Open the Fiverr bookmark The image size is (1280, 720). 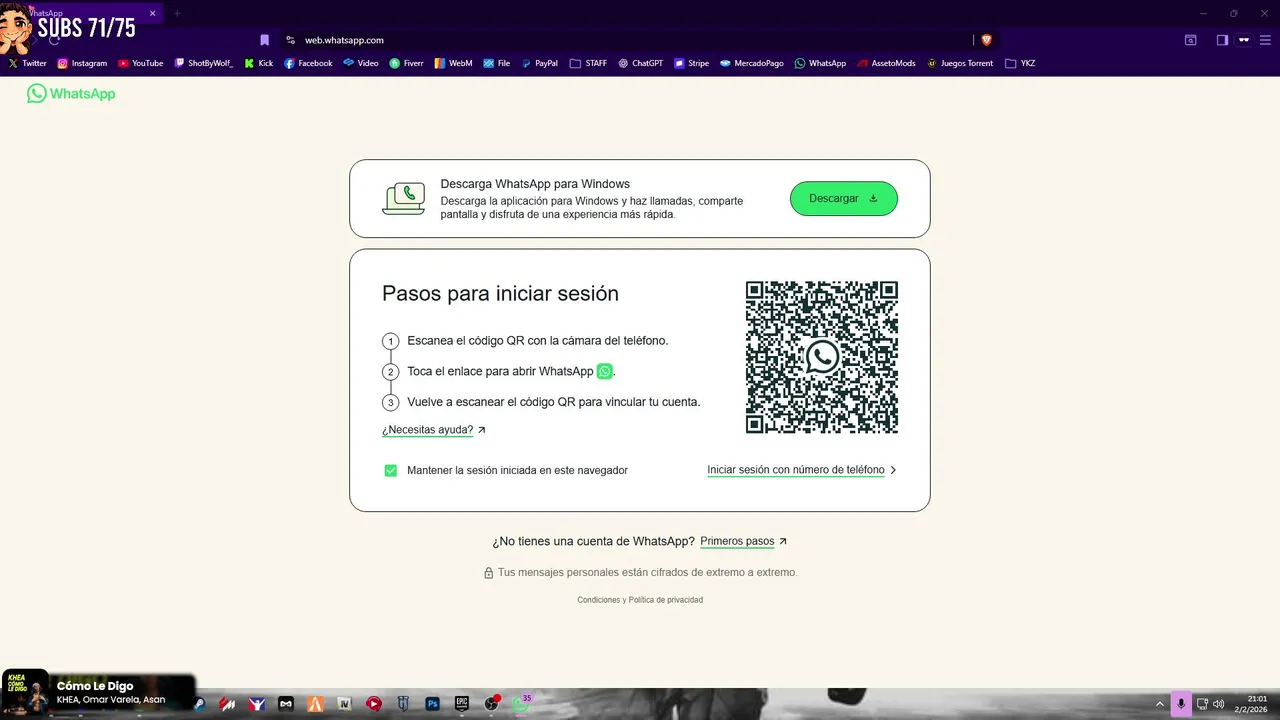[407, 63]
